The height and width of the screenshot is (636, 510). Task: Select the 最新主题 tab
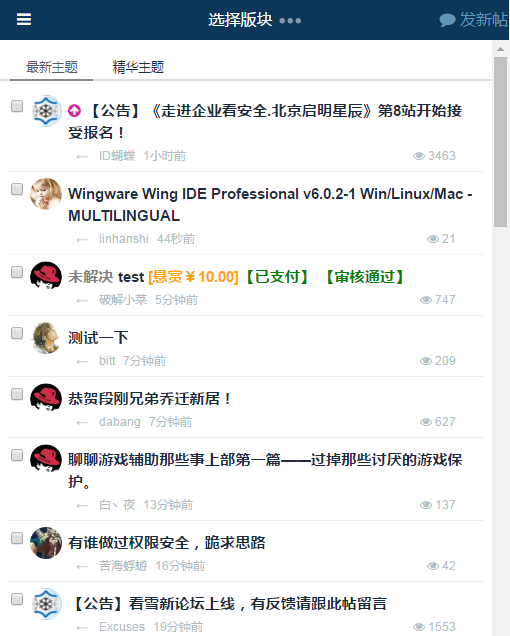click(52, 67)
